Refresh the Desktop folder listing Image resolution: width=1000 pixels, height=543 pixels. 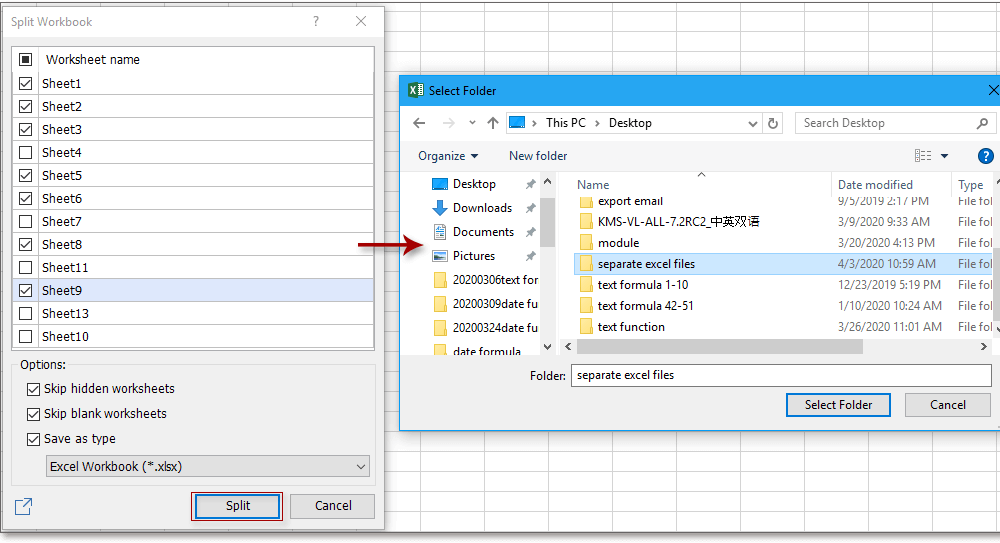773,123
